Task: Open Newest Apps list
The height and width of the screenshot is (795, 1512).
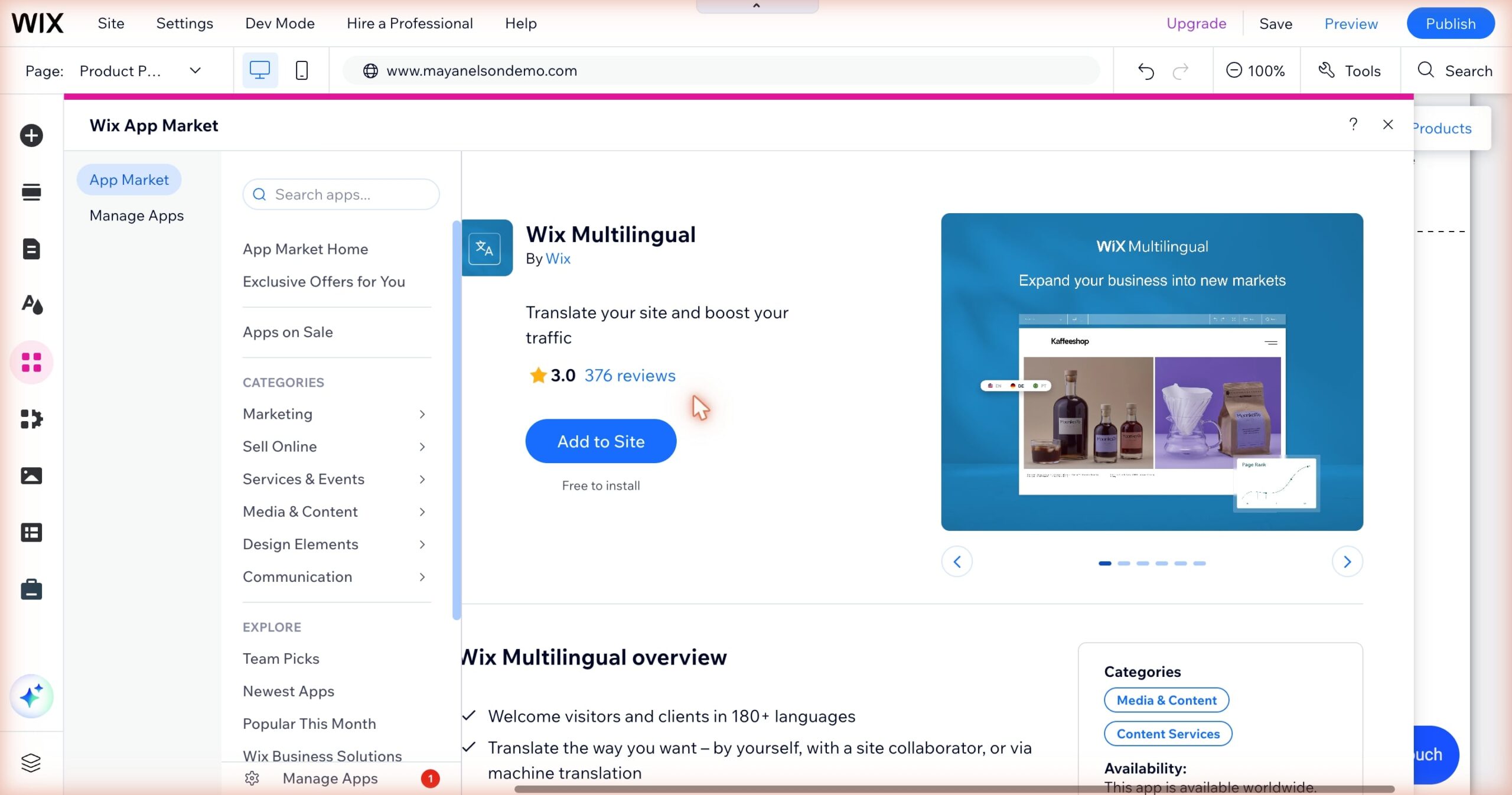Action: click(x=288, y=691)
